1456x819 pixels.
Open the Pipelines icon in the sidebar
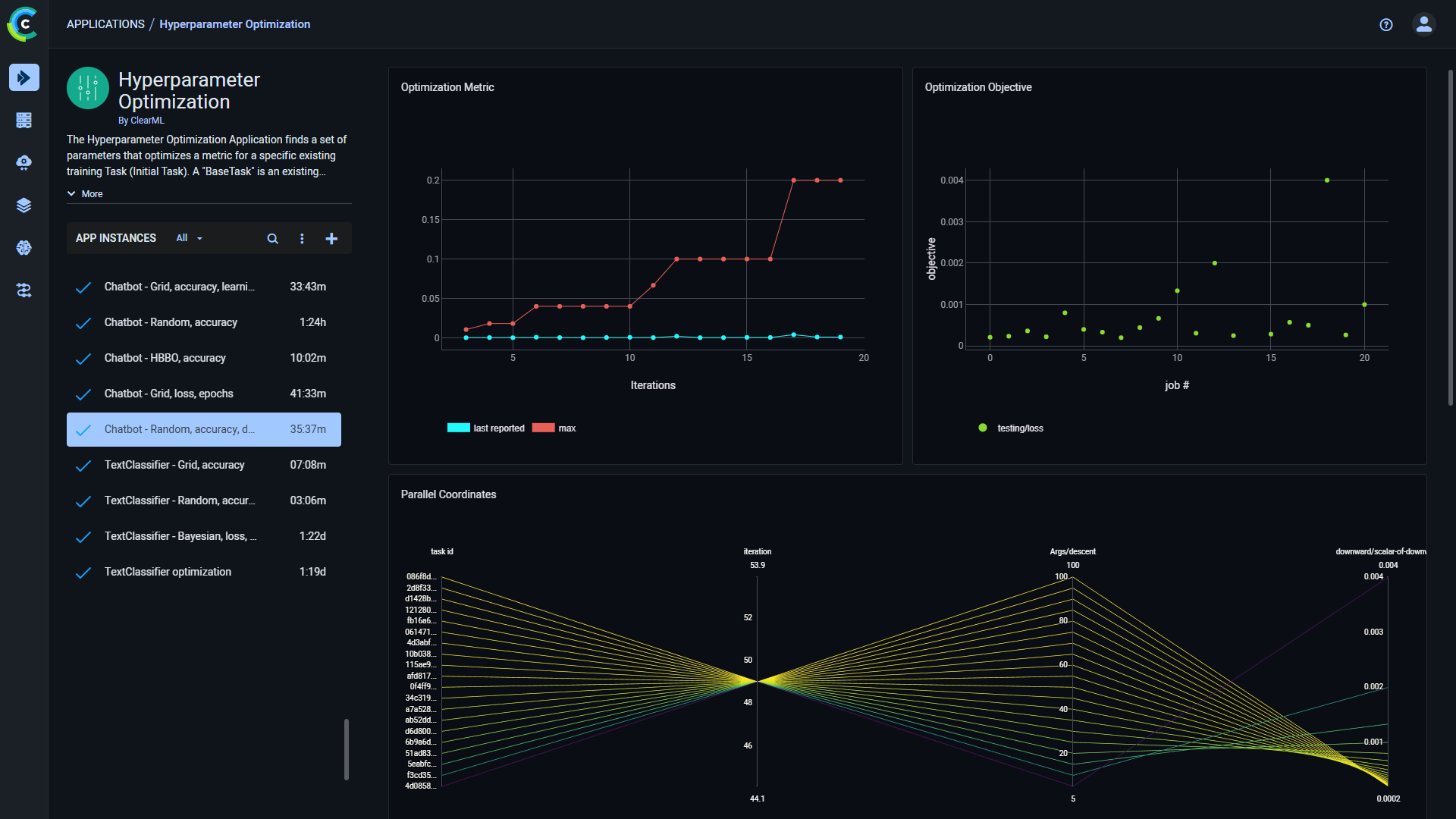coord(24,290)
